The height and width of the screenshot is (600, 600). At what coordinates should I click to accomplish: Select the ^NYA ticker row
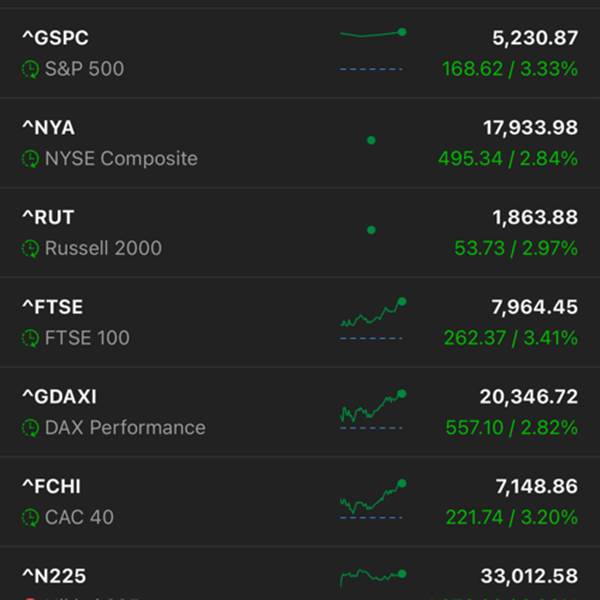300,143
